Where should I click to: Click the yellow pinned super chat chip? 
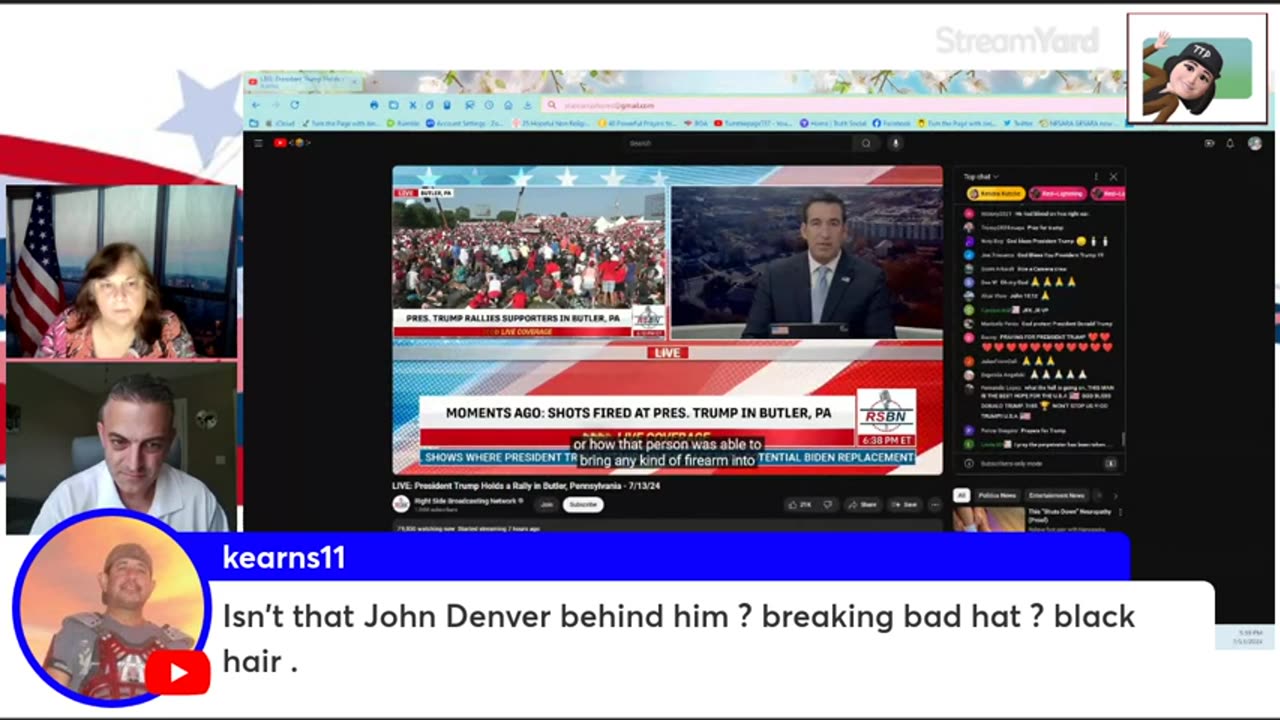[x=995, y=193]
